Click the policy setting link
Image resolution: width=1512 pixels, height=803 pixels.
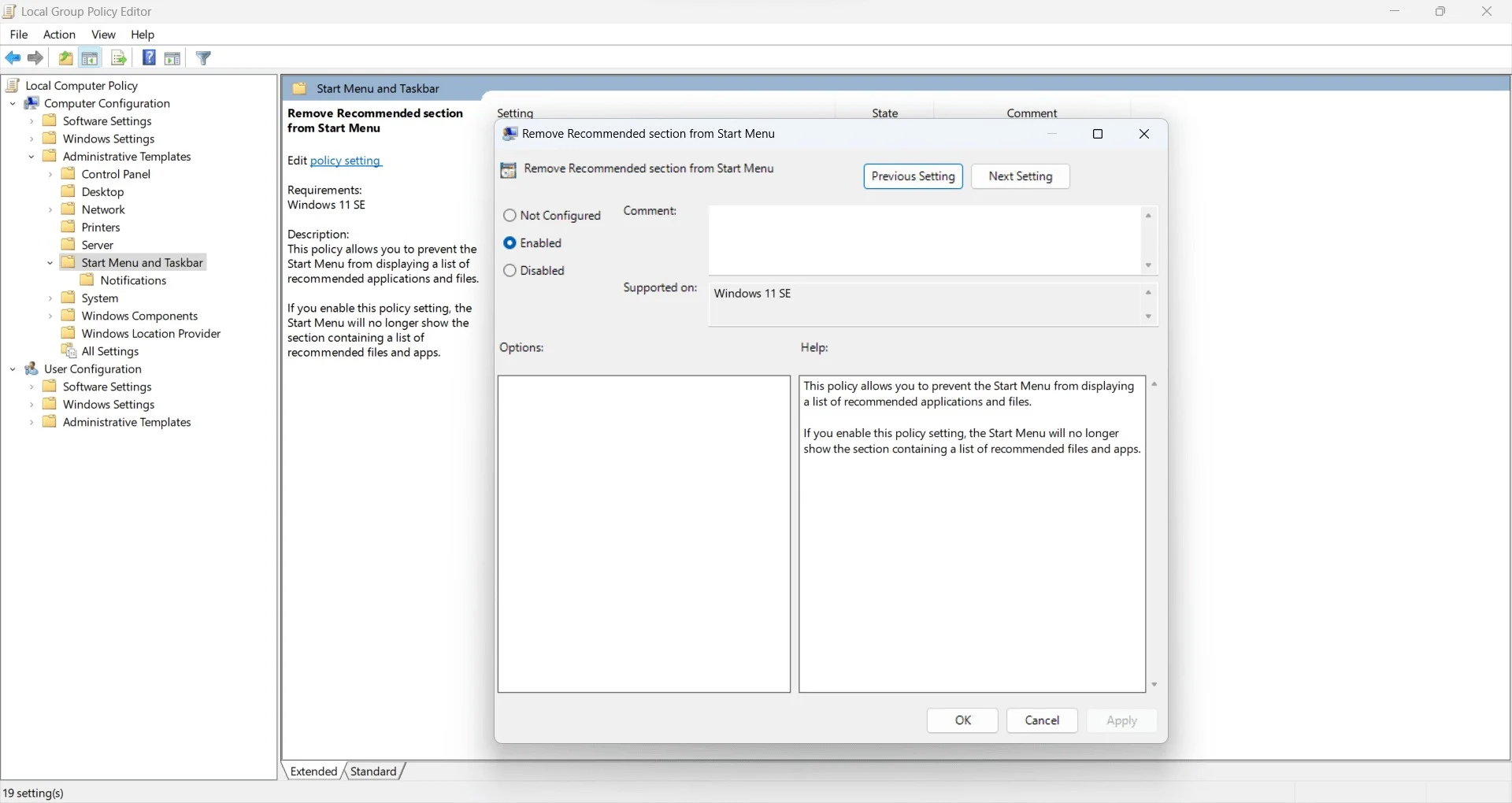tap(346, 161)
